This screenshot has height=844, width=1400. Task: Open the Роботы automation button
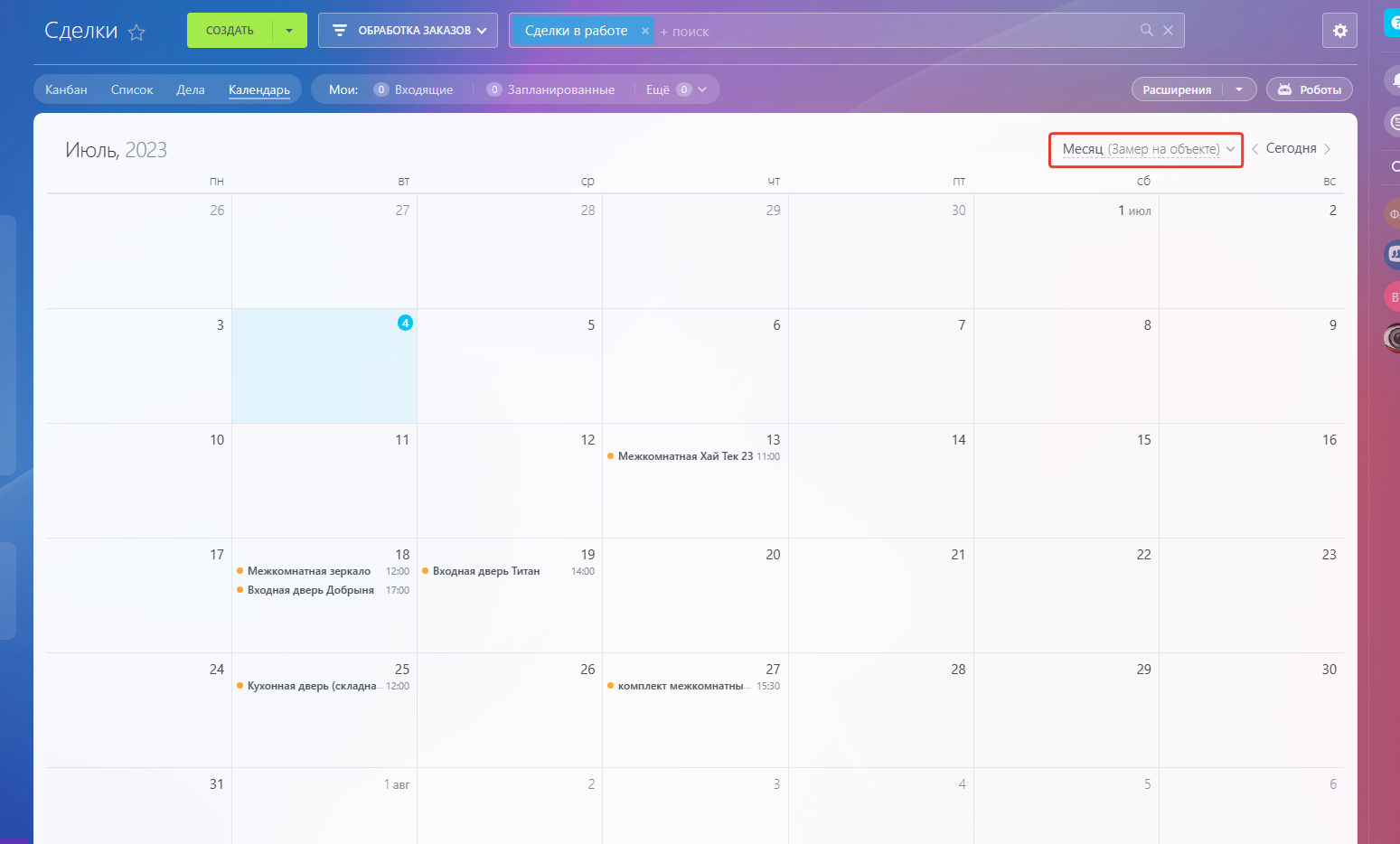tap(1310, 89)
